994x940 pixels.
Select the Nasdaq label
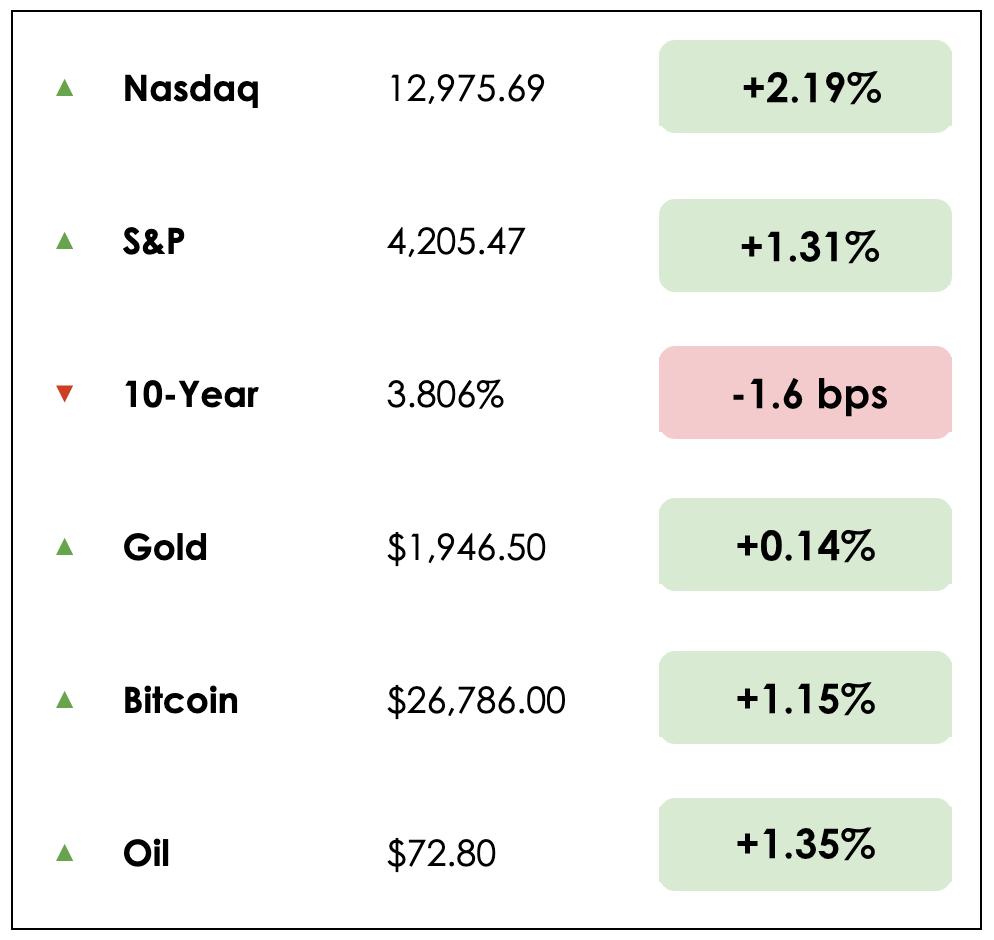pyautogui.click(x=191, y=89)
